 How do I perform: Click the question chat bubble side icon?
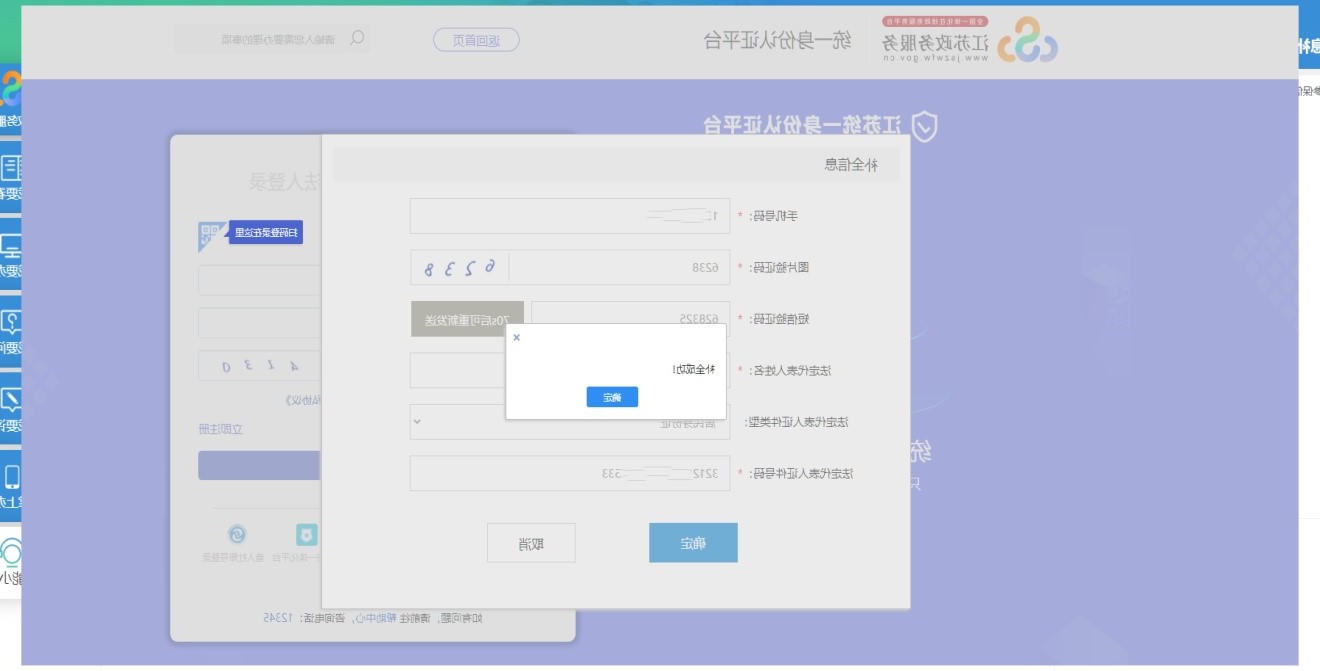coord(11,323)
